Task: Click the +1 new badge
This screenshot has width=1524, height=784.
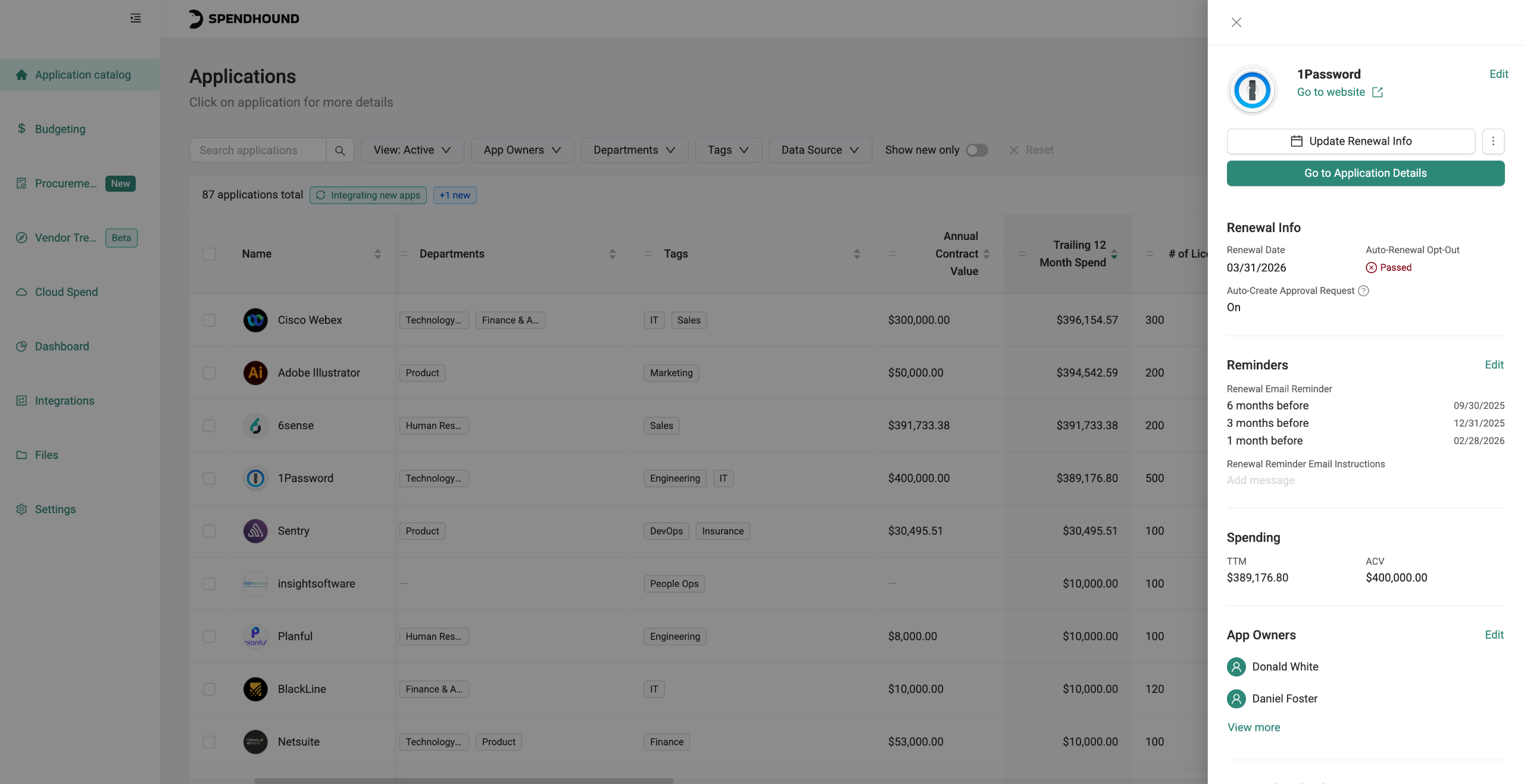Action: [455, 195]
